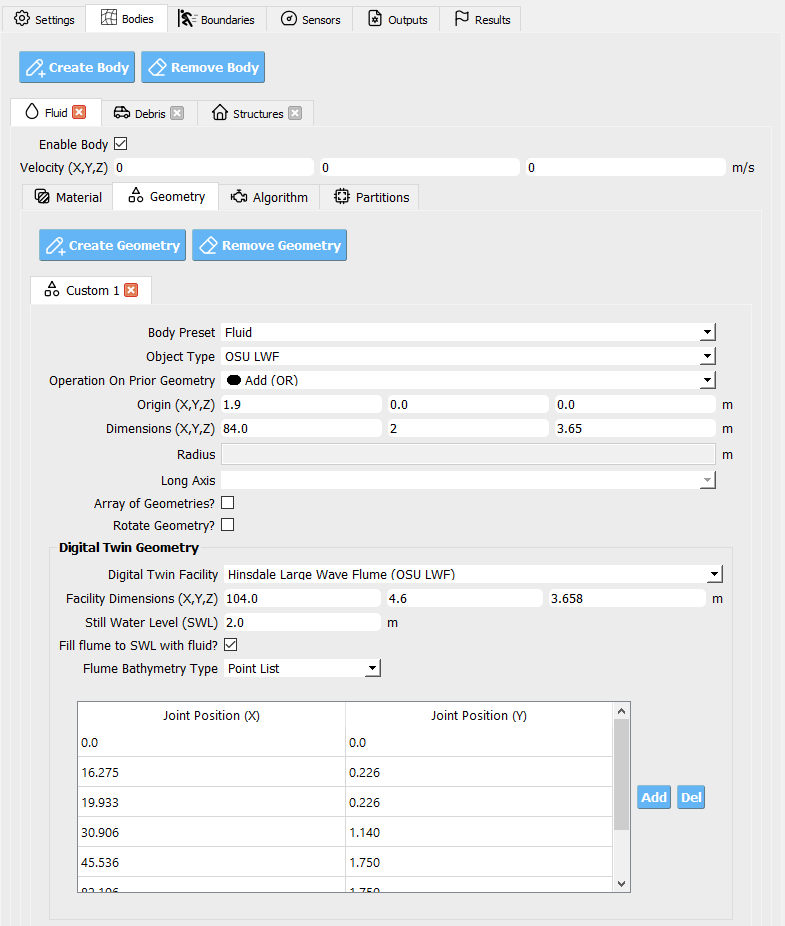The width and height of the screenshot is (785, 926).
Task: Switch to the Partitions sub-tab
Action: [371, 197]
